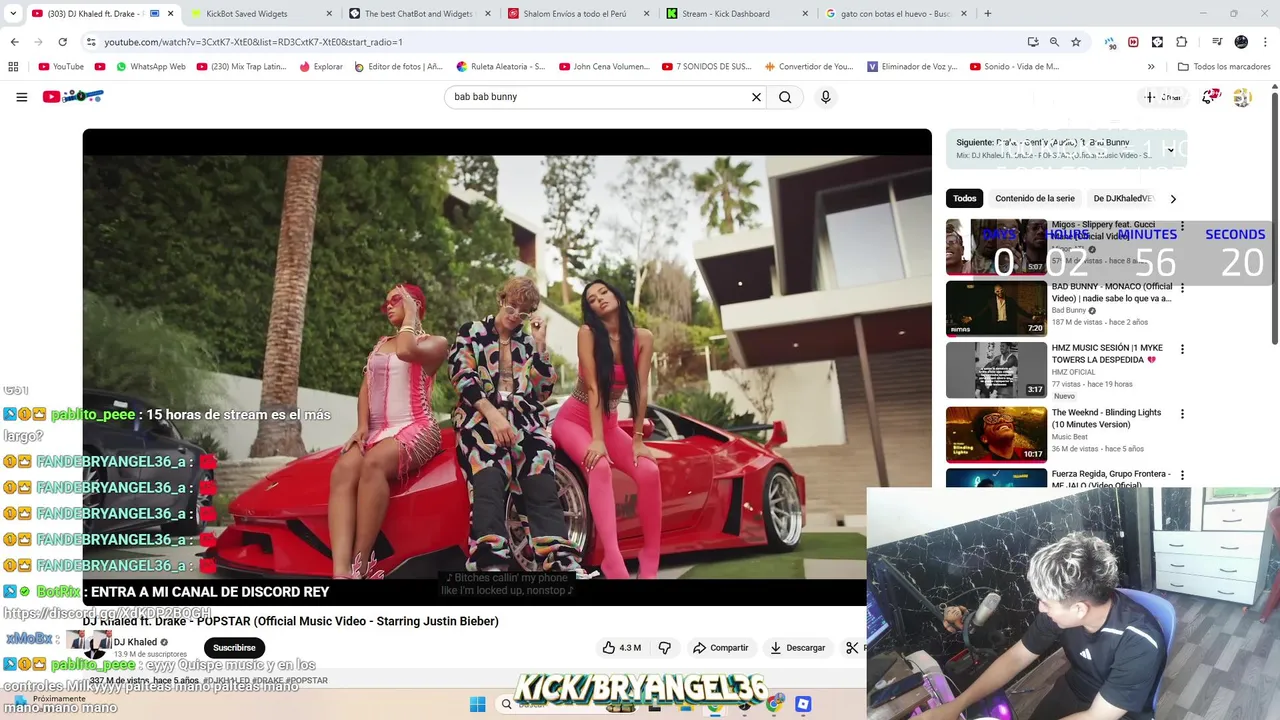This screenshot has width=1280, height=720.
Task: Close the DJ Khaled YouTube tab
Action: [x=171, y=14]
